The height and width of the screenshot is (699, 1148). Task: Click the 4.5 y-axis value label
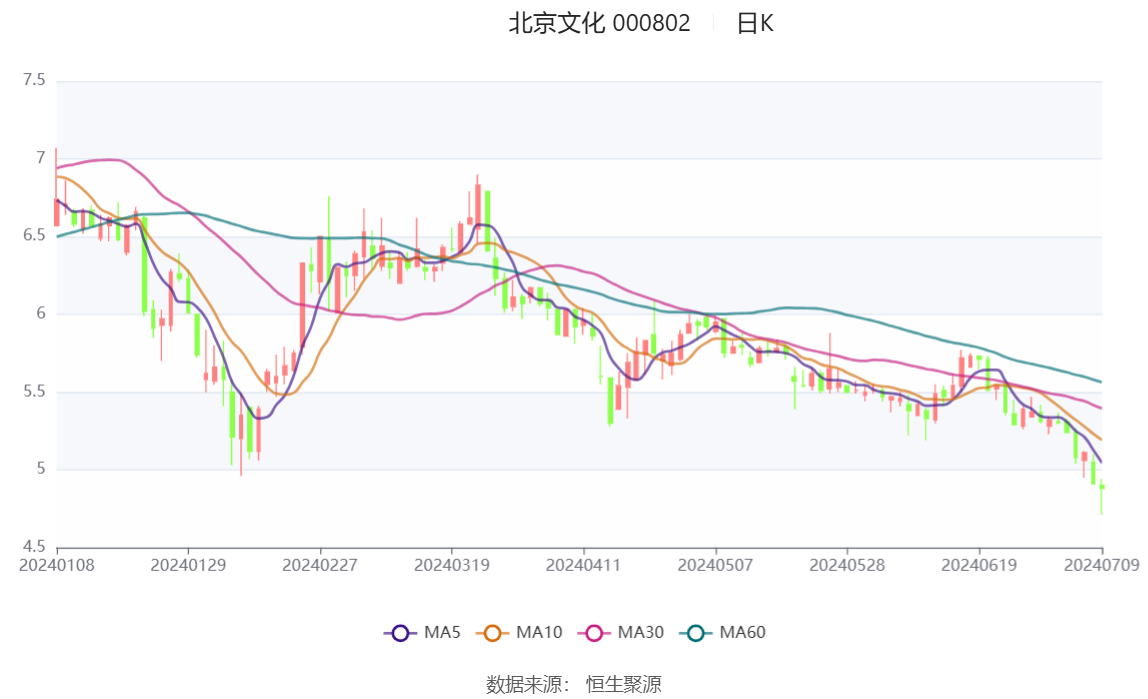coord(34,546)
